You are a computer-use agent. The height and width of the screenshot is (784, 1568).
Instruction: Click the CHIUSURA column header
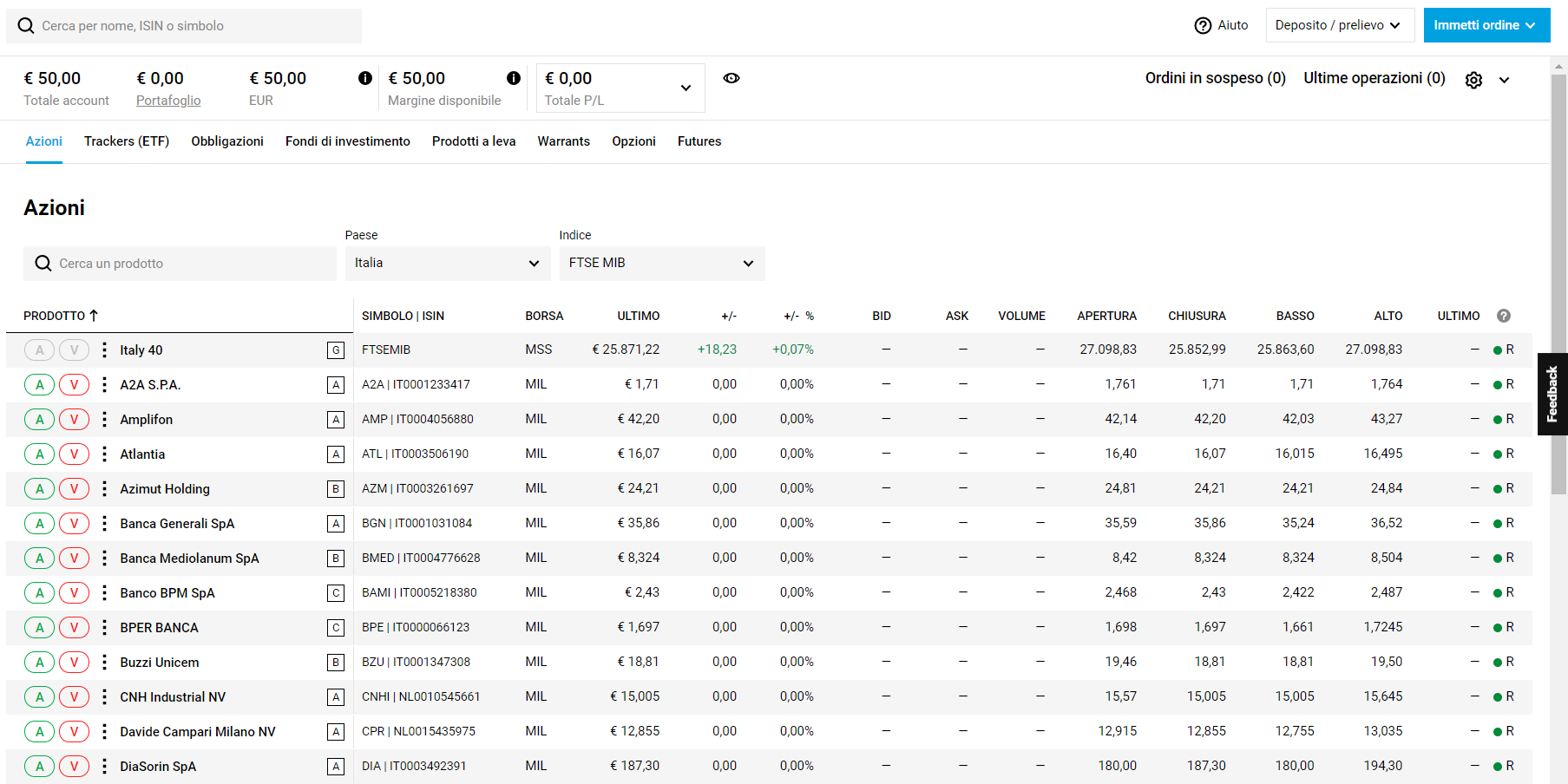coord(1197,316)
